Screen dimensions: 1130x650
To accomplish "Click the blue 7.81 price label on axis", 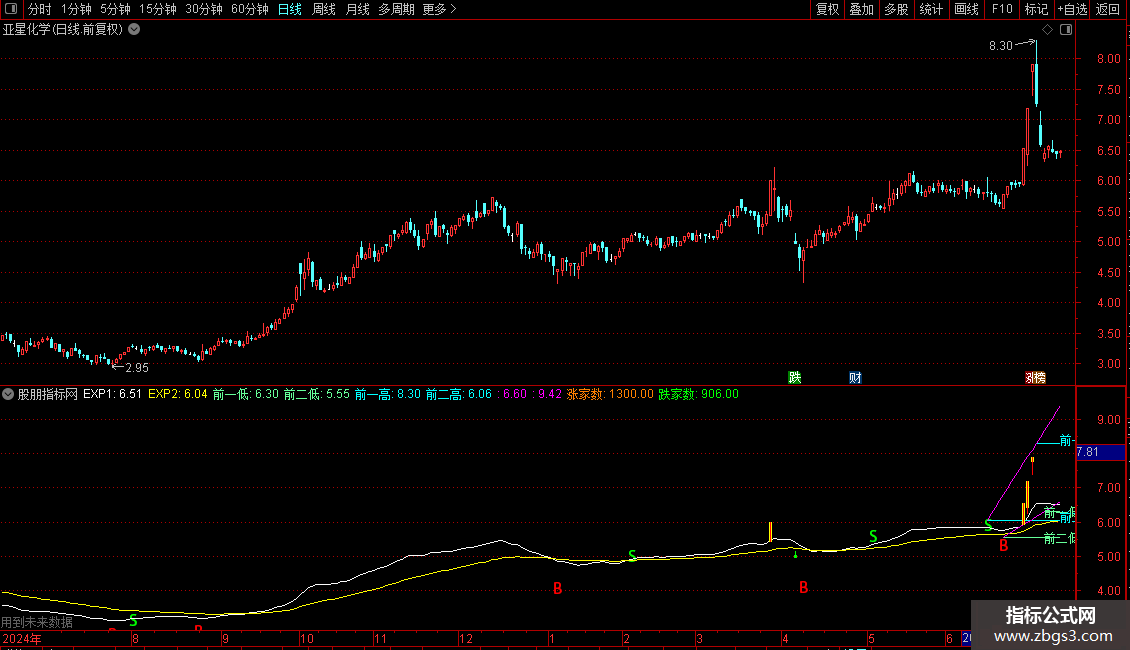I will coord(1088,452).
